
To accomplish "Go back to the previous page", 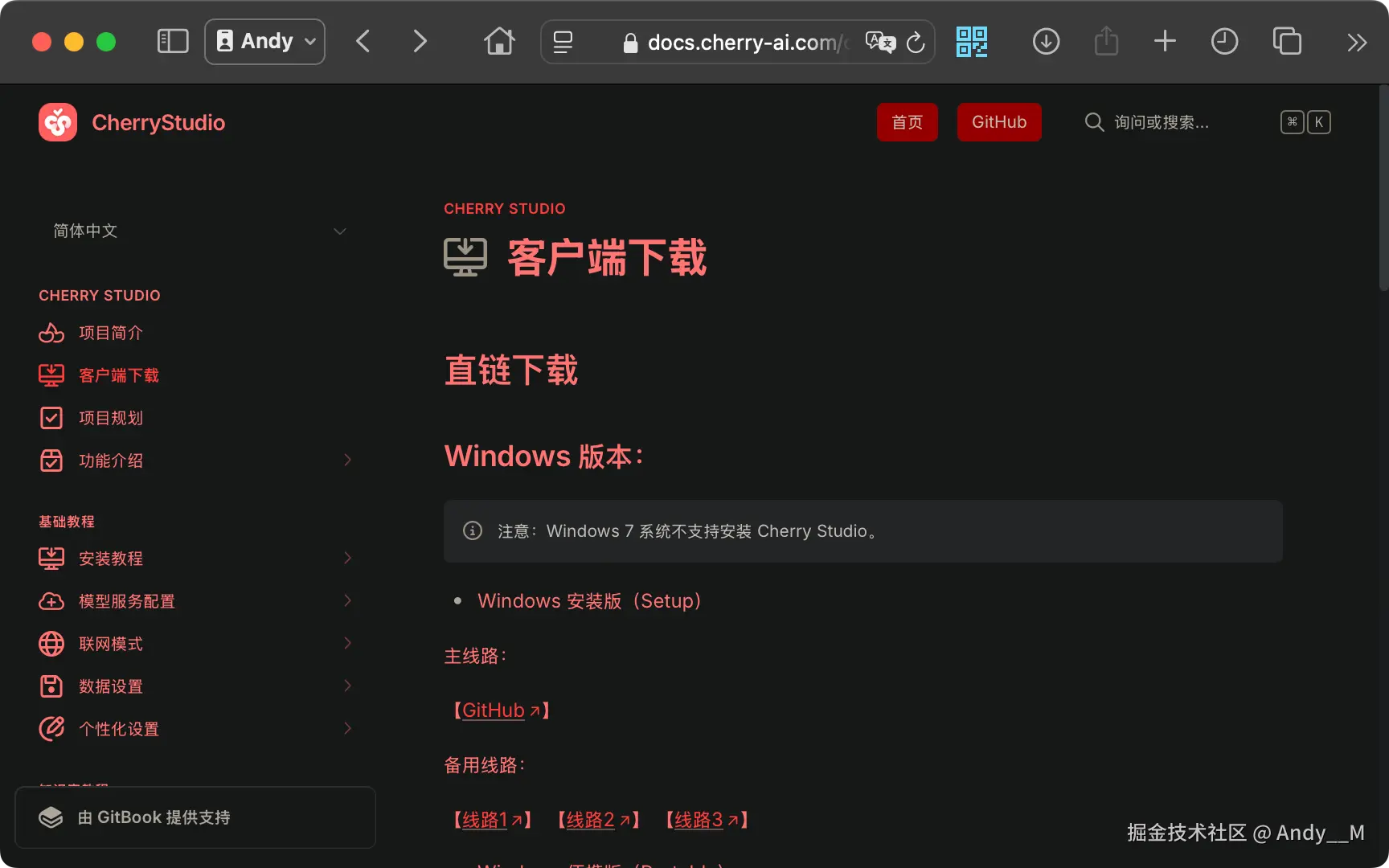I will (x=363, y=42).
